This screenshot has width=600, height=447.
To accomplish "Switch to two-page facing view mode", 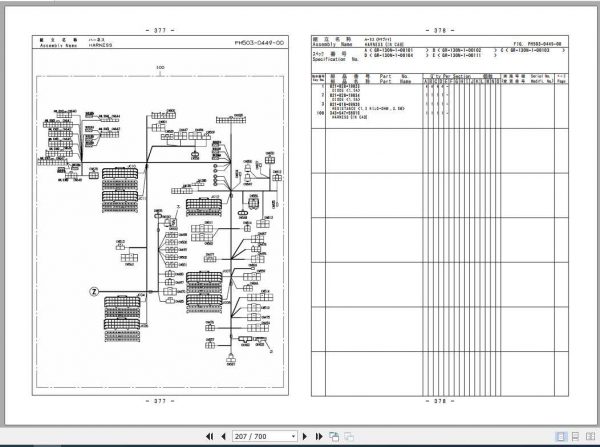I will click(590, 436).
